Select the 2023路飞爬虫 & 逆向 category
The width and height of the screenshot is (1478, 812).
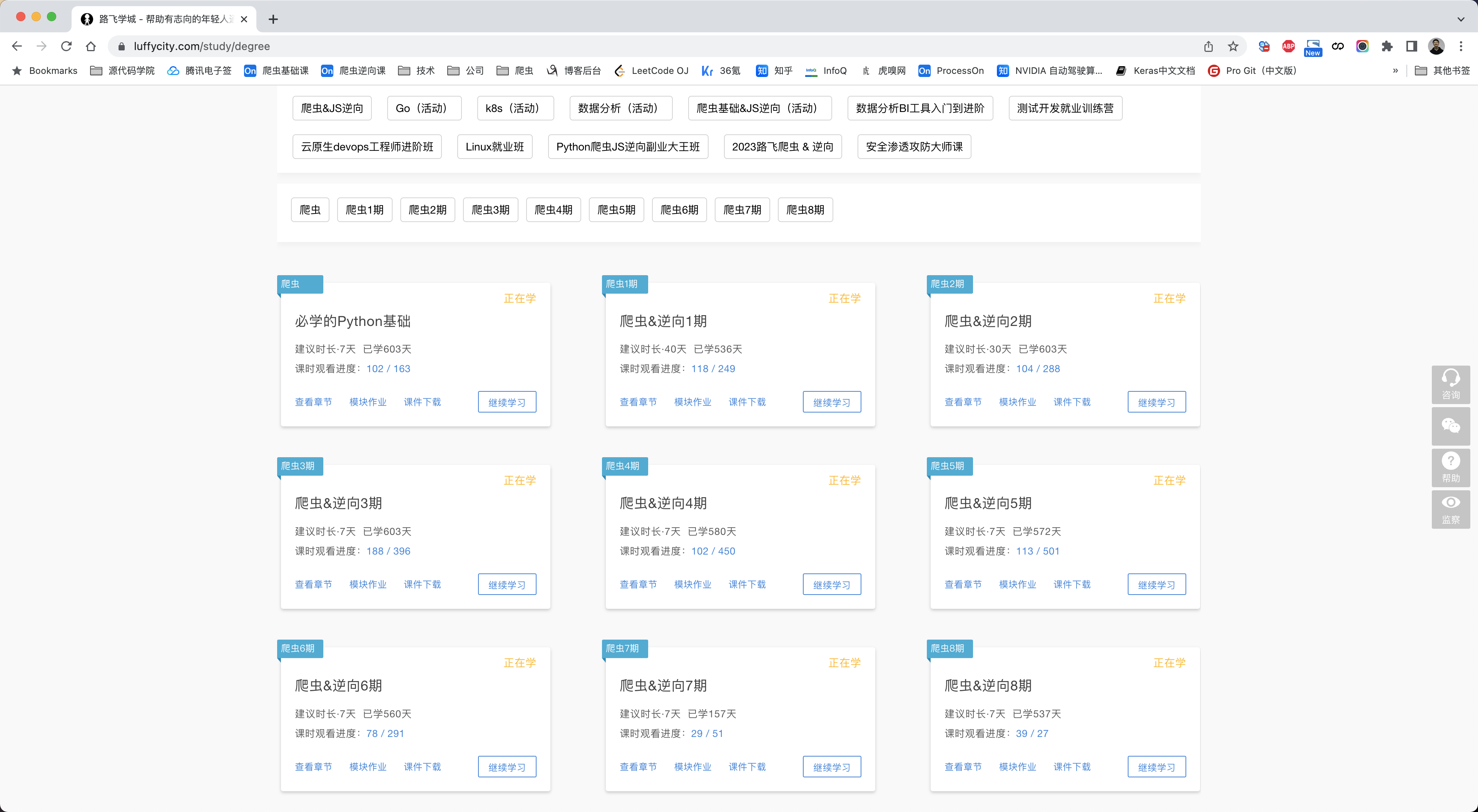[x=782, y=146]
